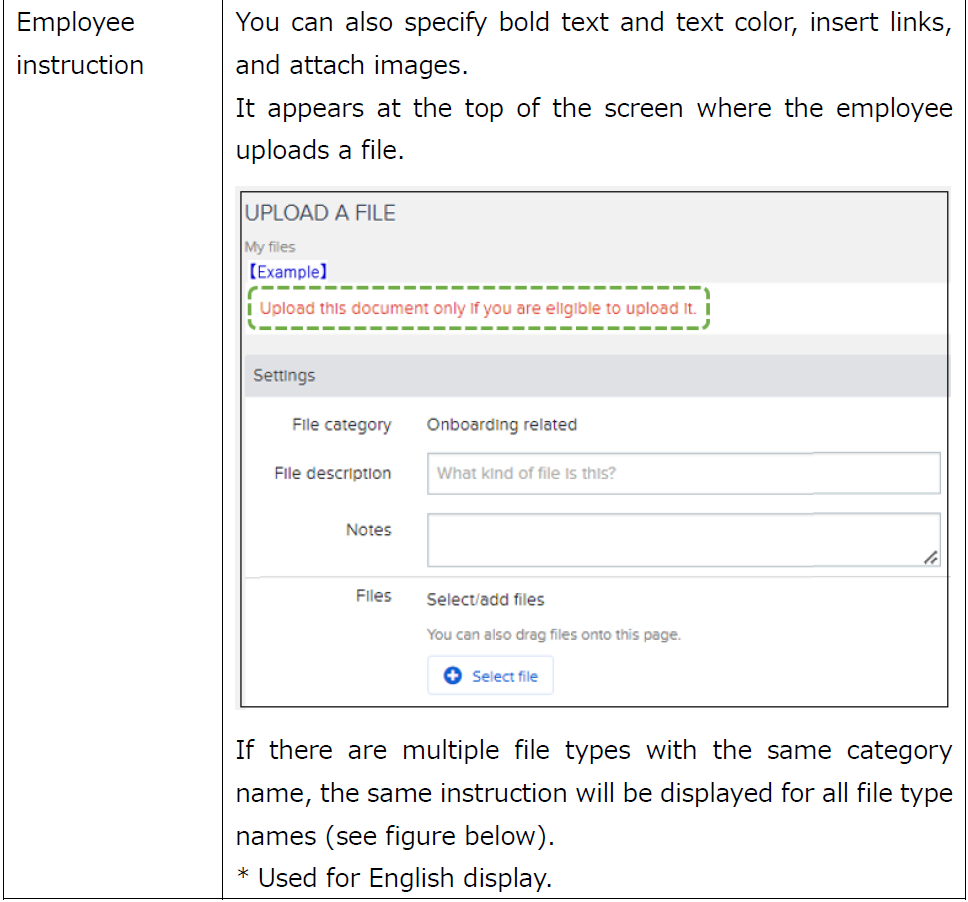Click the Files label
Image resolution: width=968 pixels, height=902 pixels.
[x=373, y=596]
